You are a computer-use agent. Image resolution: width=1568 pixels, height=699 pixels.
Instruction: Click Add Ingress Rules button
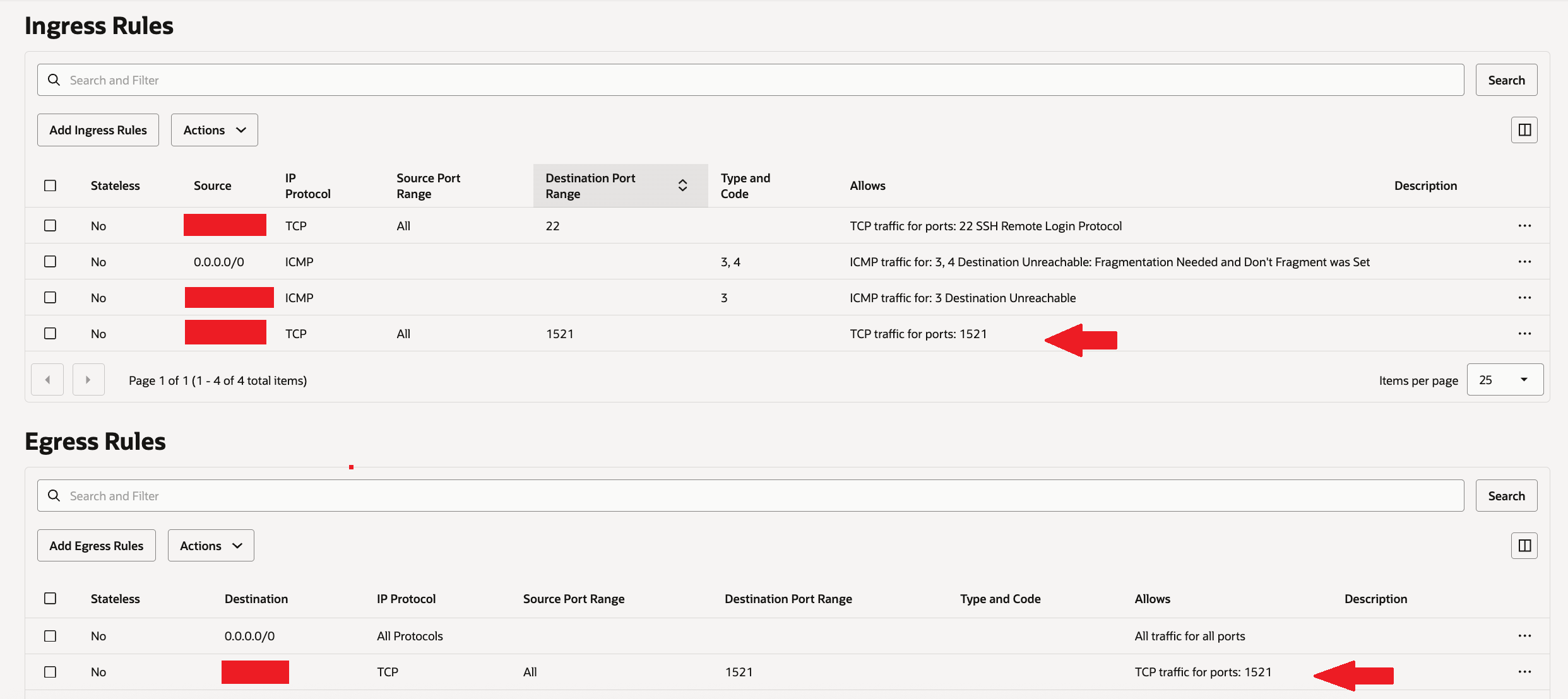[98, 130]
